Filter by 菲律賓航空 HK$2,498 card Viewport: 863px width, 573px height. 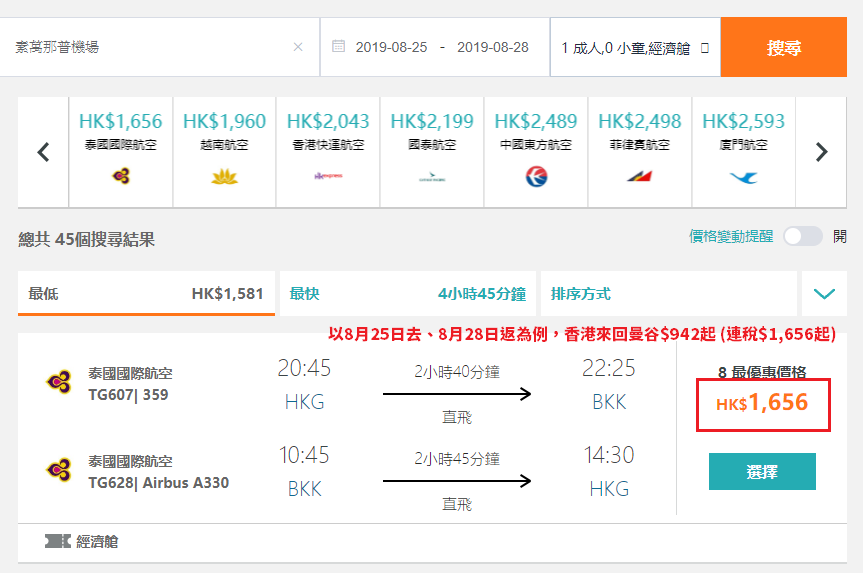640,152
